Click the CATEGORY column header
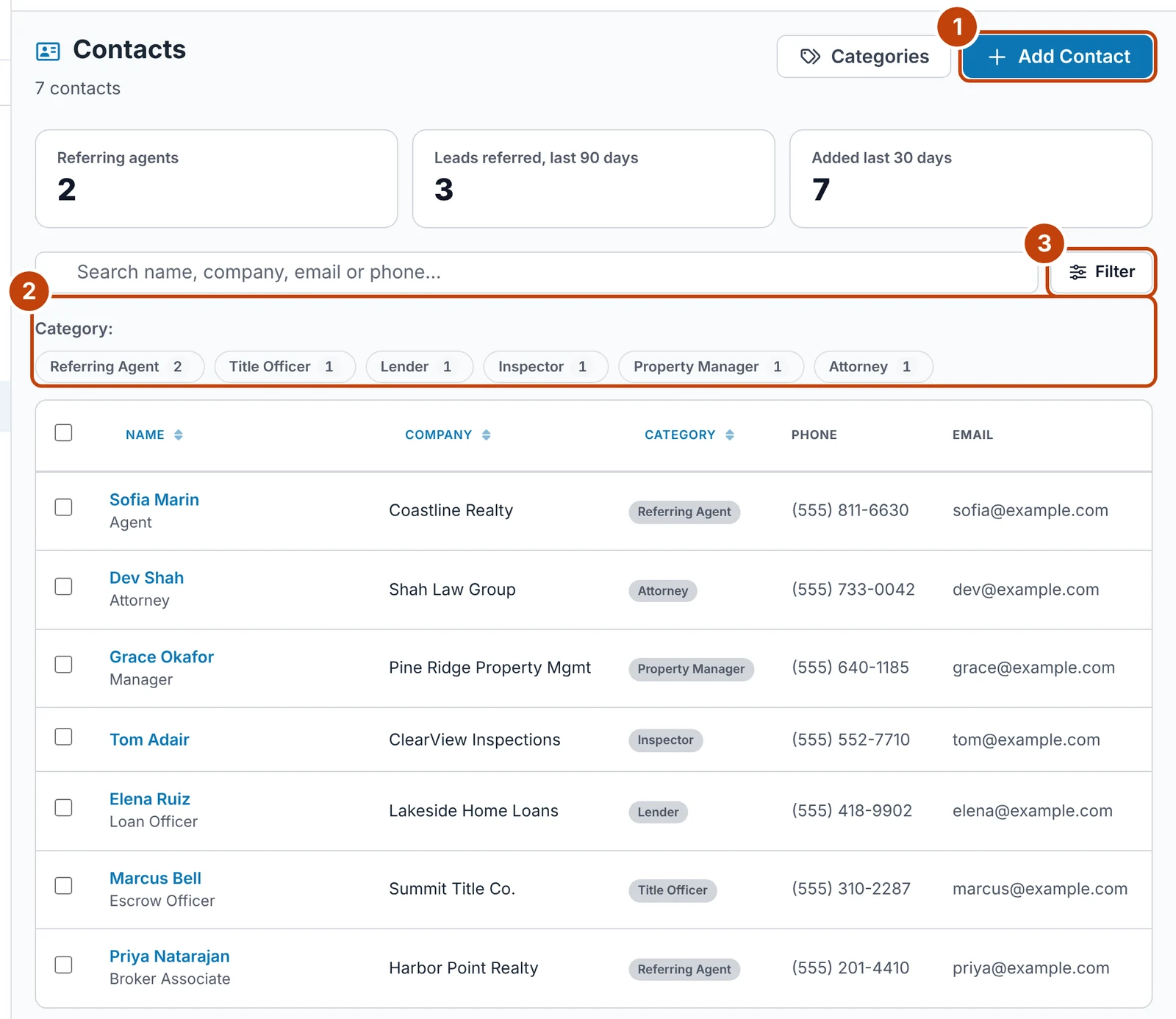Image resolution: width=1176 pixels, height=1019 pixels. [680, 435]
